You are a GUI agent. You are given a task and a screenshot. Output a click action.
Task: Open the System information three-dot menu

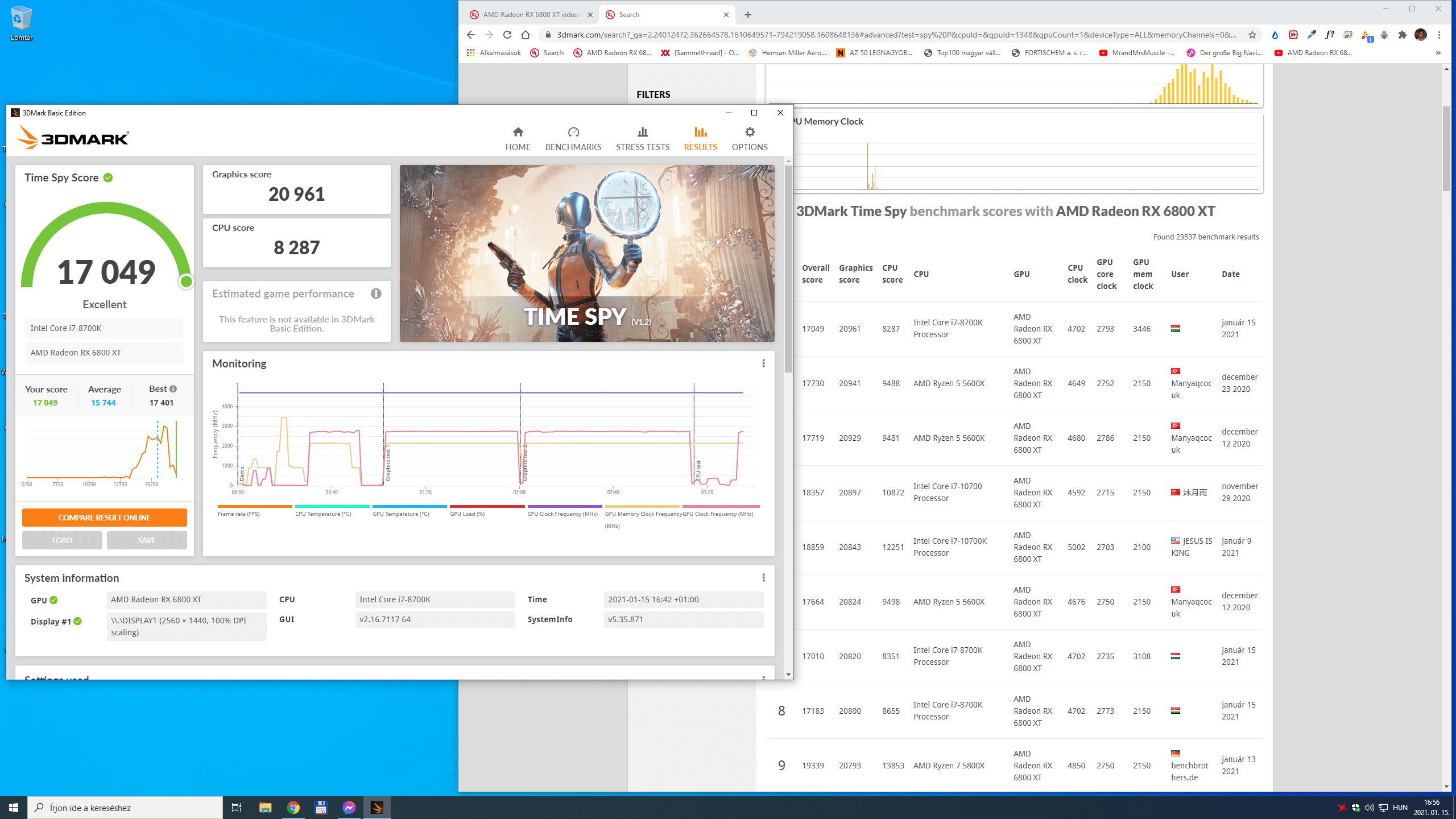pyautogui.click(x=763, y=578)
